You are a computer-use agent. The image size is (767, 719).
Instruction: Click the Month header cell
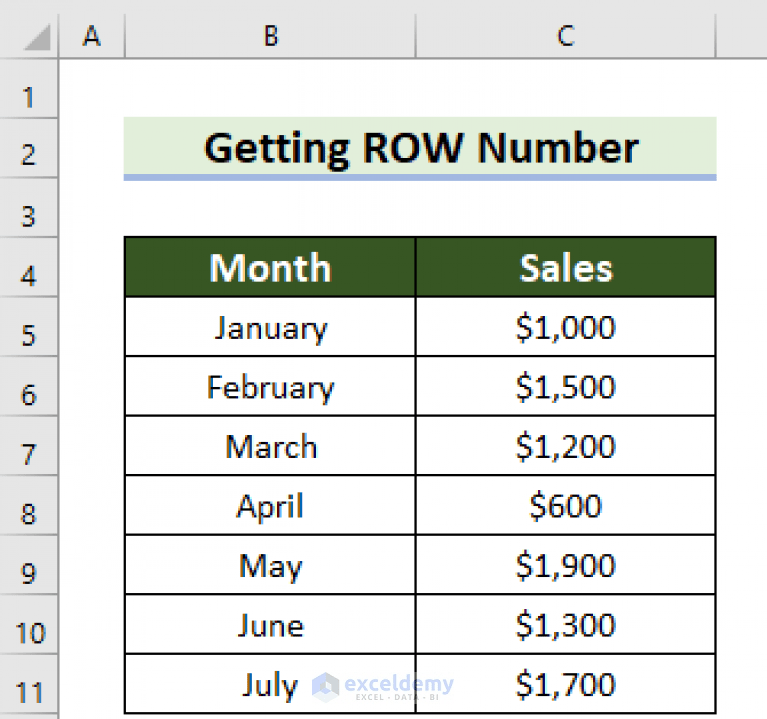270,268
